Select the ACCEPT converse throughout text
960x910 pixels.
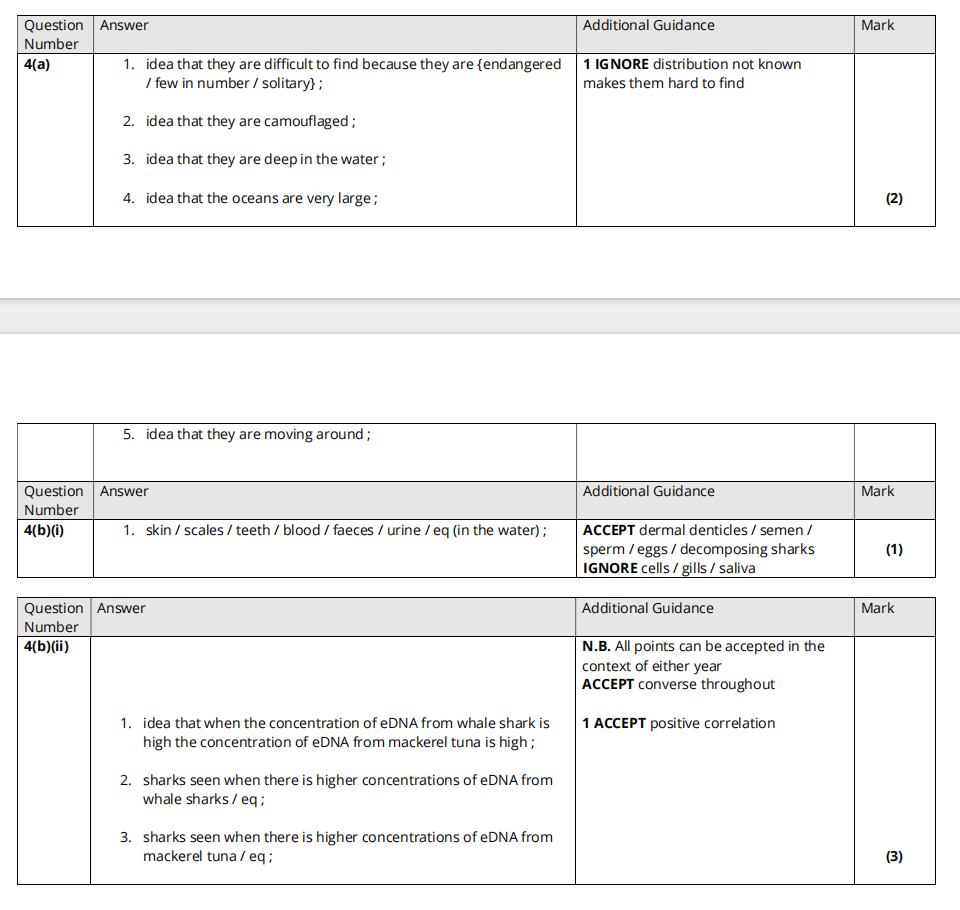[x=678, y=684]
